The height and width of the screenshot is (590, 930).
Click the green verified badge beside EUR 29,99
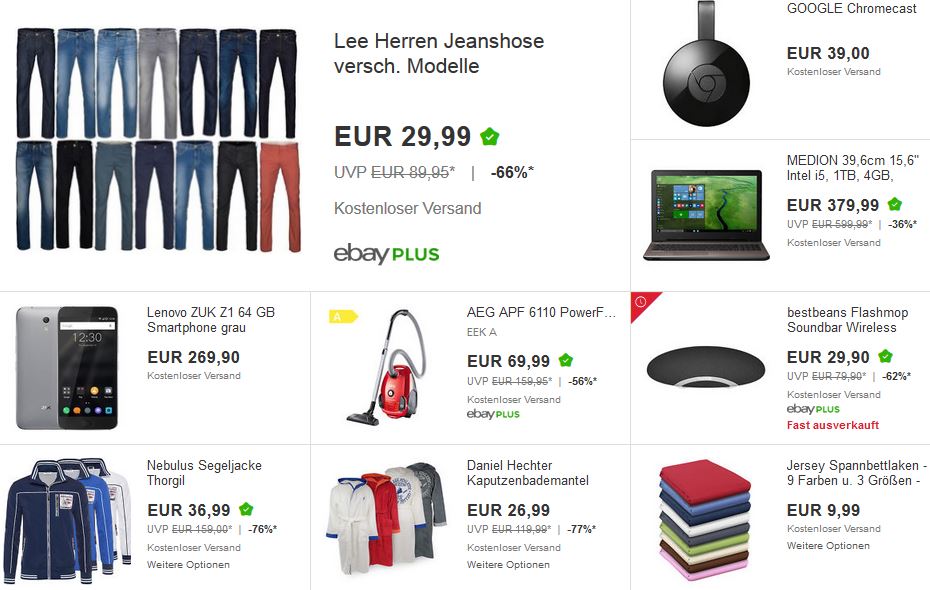point(489,137)
